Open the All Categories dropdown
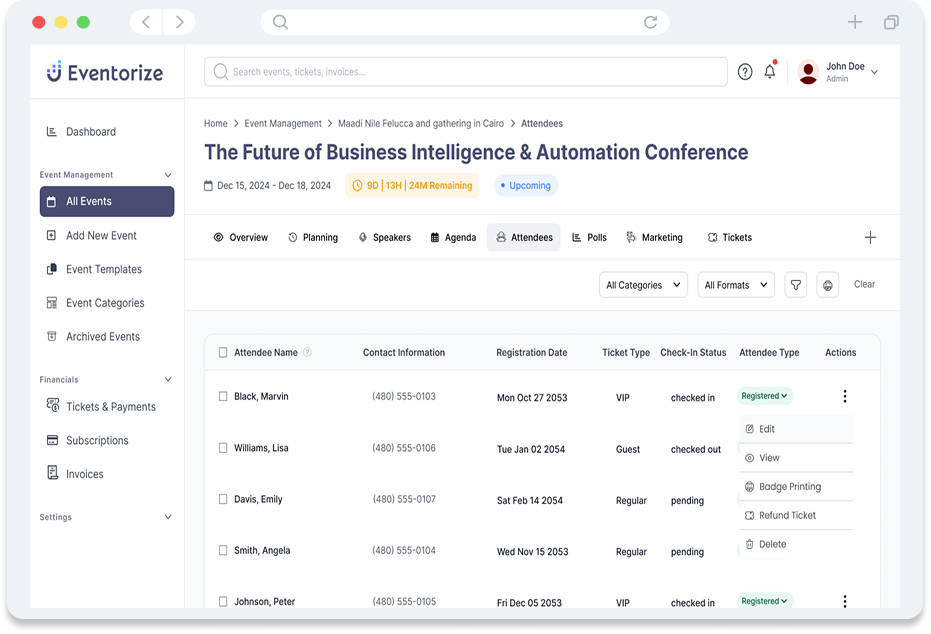This screenshot has width=931, height=634. click(643, 285)
